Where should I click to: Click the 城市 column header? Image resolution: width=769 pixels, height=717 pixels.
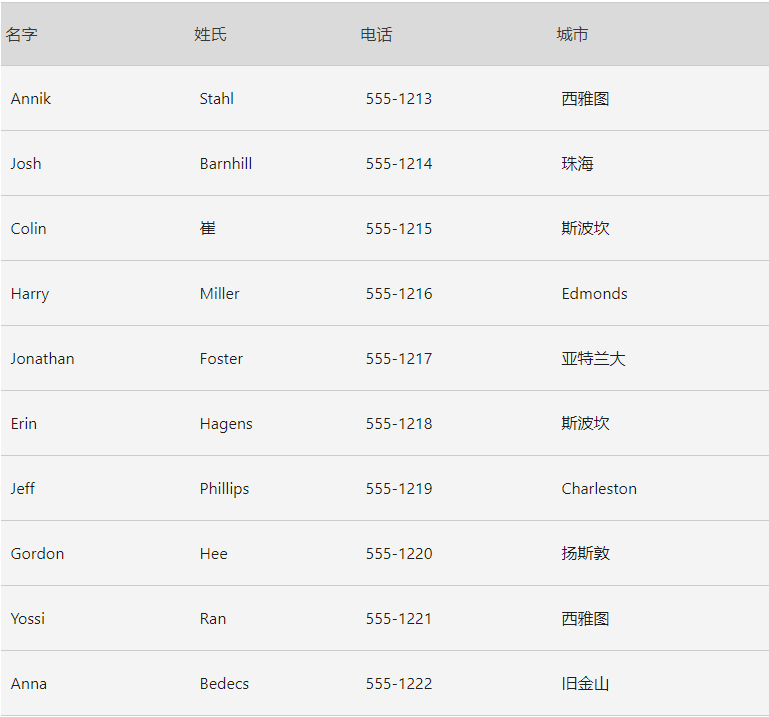click(x=572, y=35)
